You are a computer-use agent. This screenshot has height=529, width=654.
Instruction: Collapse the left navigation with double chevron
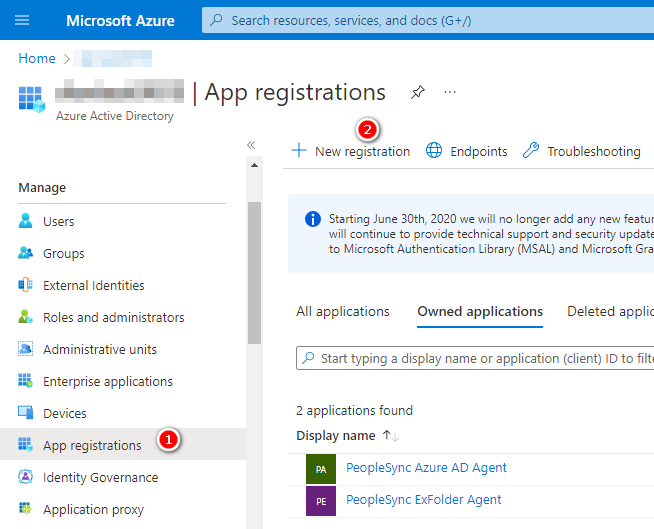coord(251,145)
